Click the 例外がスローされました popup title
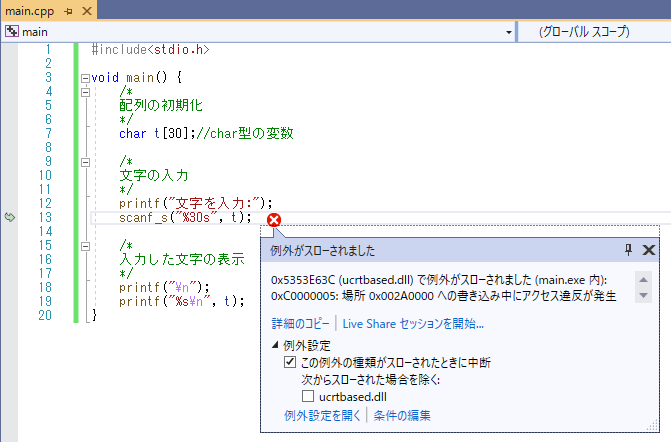The width and height of the screenshot is (671, 442). pyautogui.click(x=322, y=250)
